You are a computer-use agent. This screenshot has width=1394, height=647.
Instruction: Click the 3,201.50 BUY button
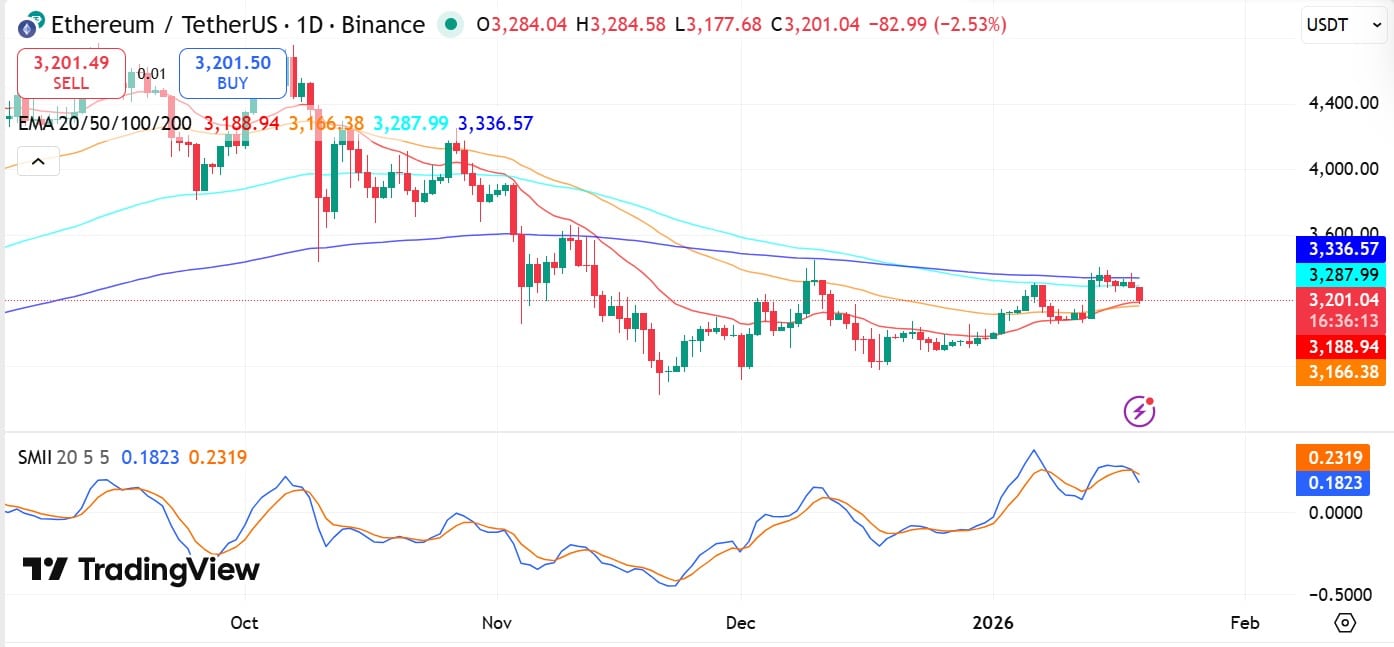click(232, 72)
